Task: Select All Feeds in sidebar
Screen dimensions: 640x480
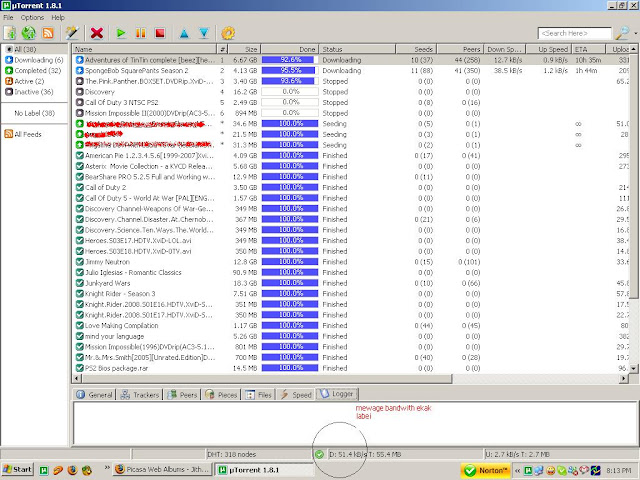Action: pos(23,134)
